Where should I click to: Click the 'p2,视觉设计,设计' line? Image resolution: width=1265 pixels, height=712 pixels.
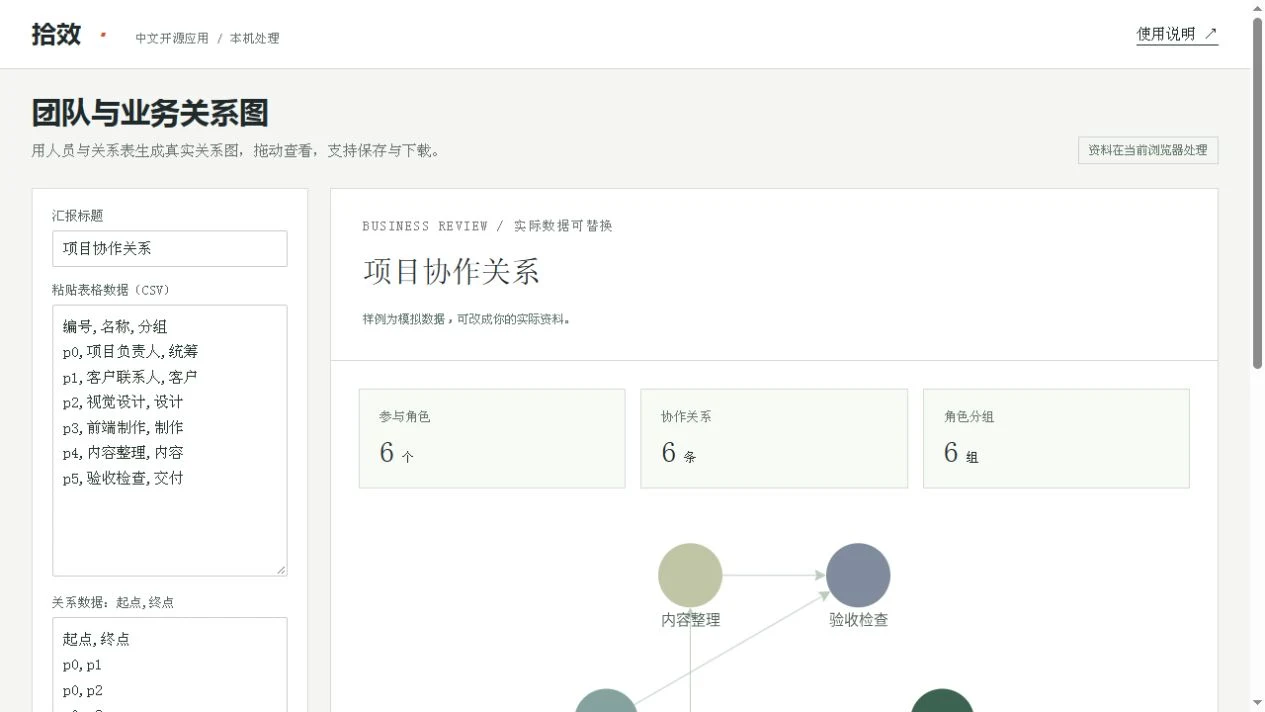pos(122,402)
